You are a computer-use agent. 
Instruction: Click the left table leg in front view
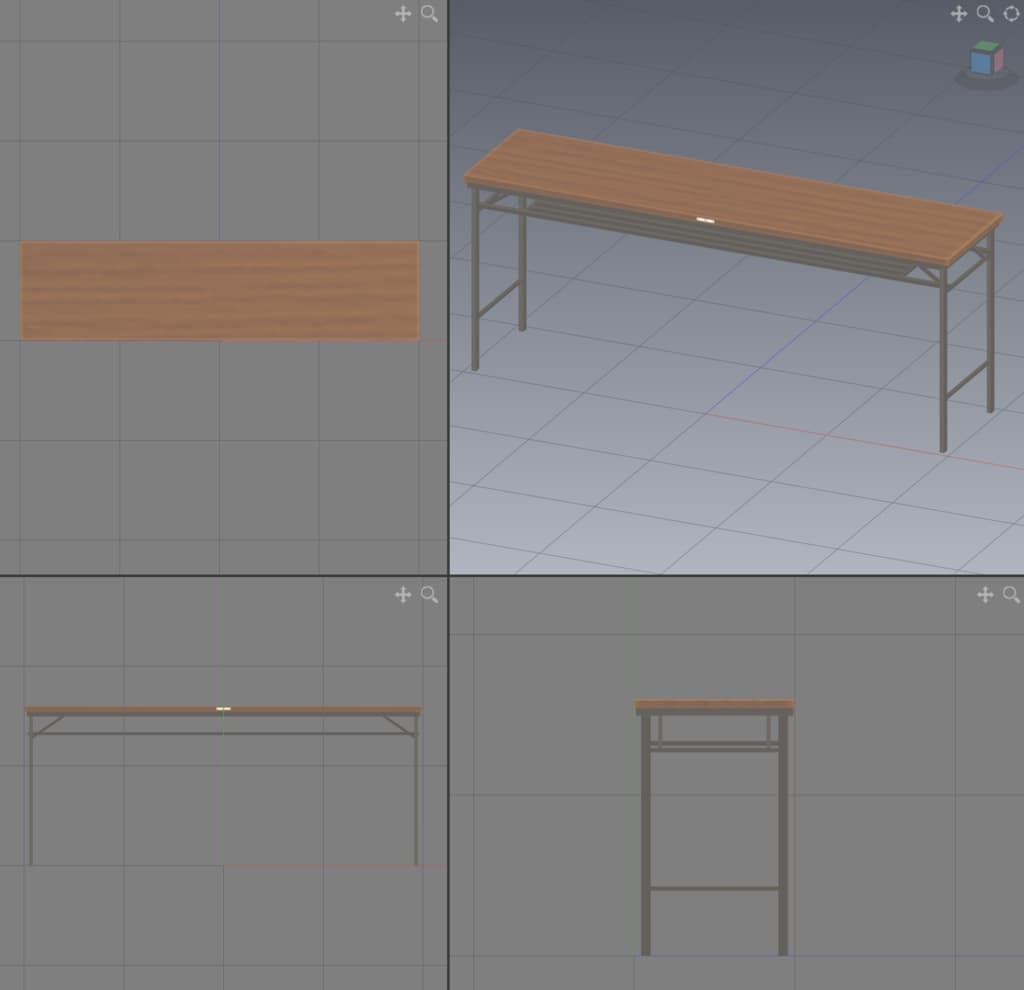[31, 800]
